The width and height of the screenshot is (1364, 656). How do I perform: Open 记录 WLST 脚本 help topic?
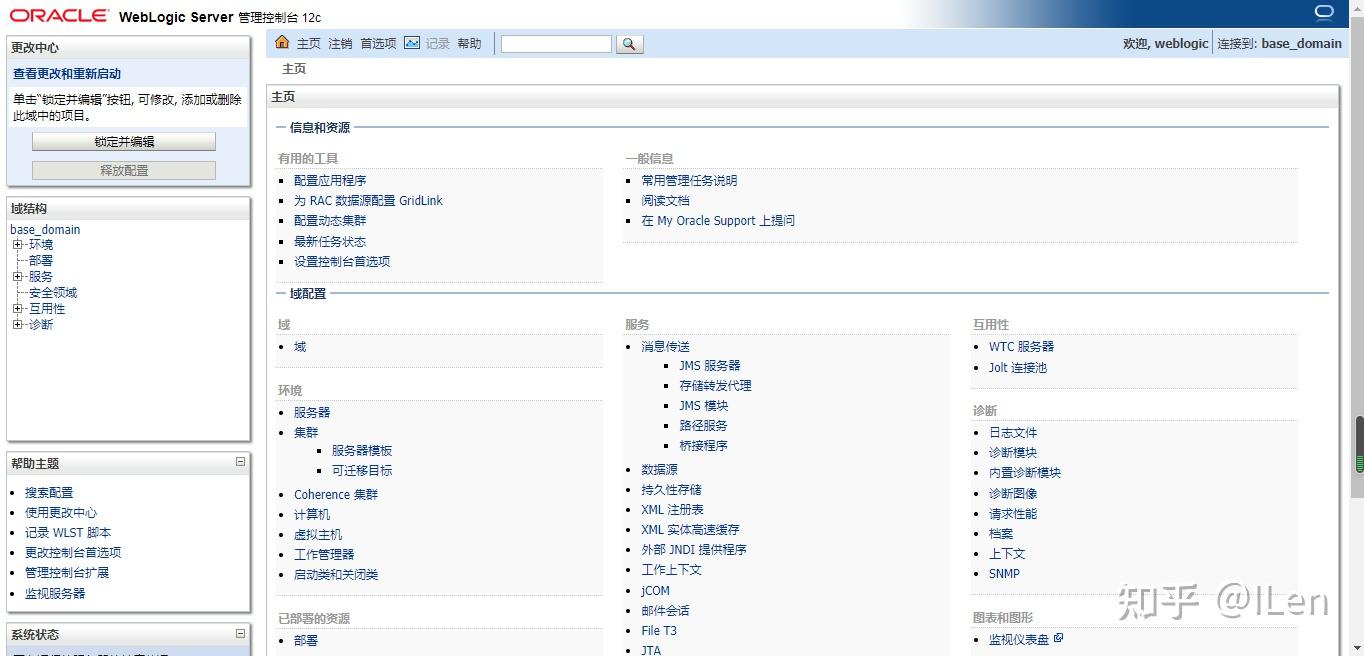click(68, 532)
